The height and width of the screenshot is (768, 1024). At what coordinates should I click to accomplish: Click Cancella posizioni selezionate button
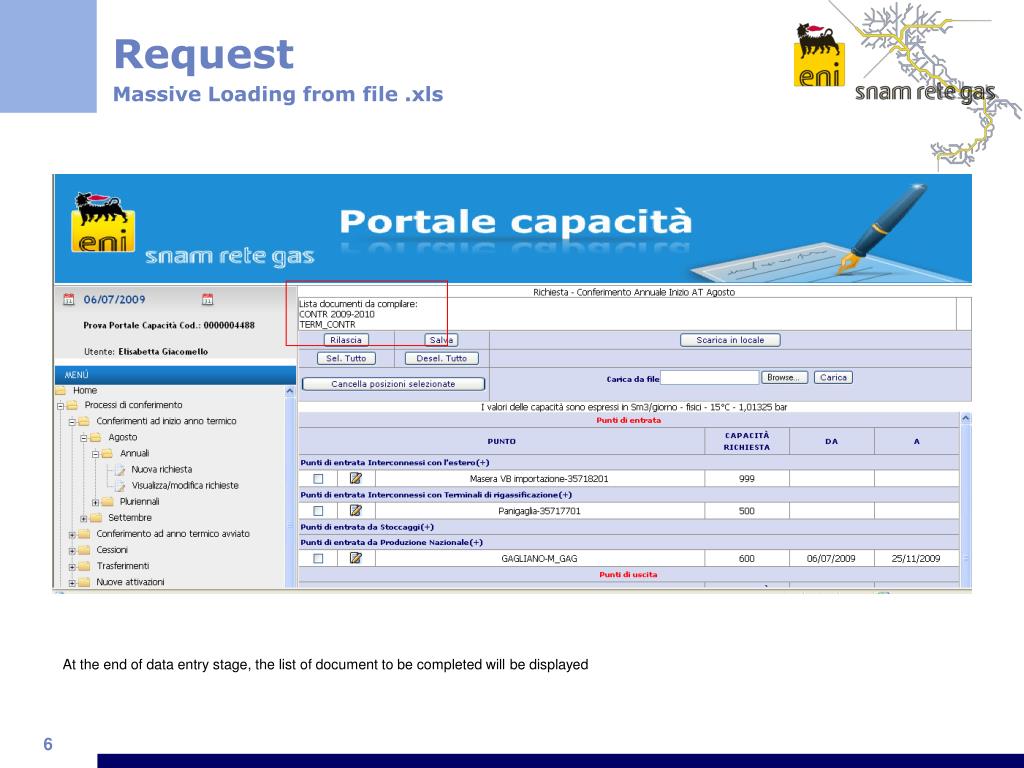[x=393, y=384]
